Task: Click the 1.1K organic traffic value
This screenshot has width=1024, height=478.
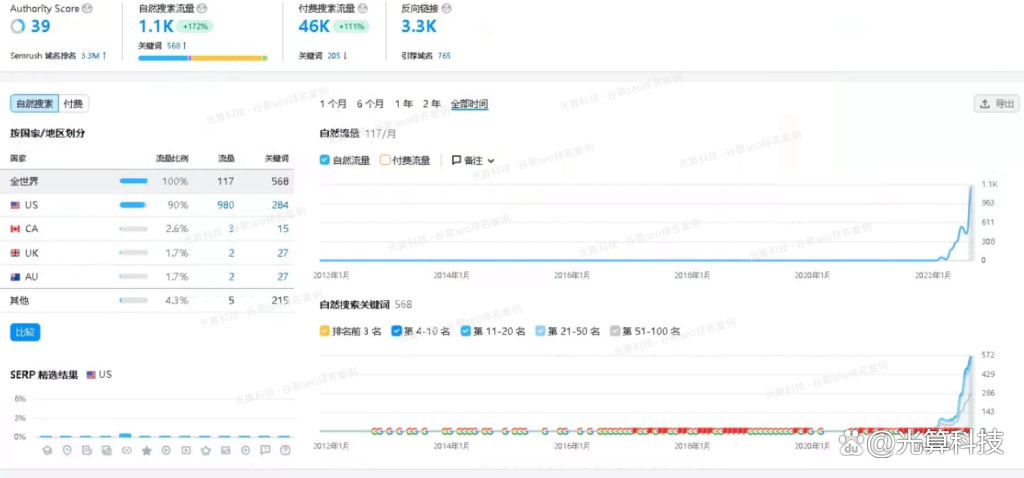Action: click(x=157, y=27)
